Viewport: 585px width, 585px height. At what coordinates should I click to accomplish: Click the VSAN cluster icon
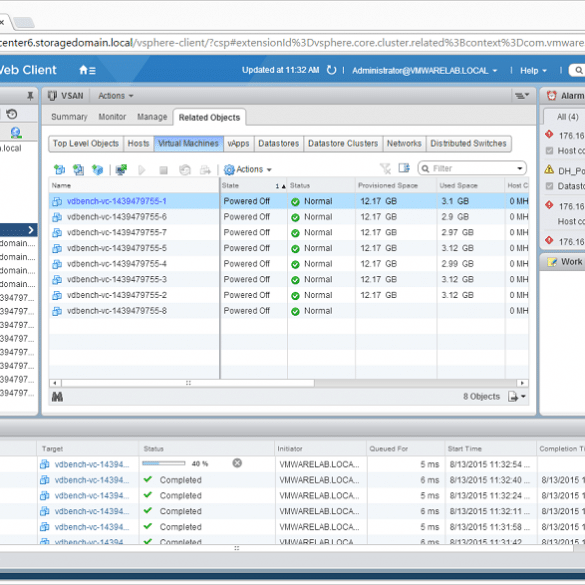click(x=52, y=96)
